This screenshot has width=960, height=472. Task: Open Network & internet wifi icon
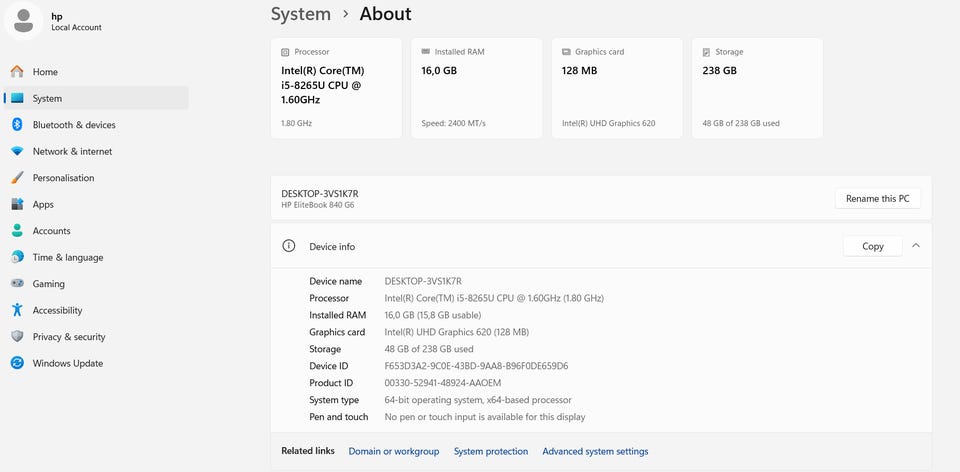click(17, 151)
